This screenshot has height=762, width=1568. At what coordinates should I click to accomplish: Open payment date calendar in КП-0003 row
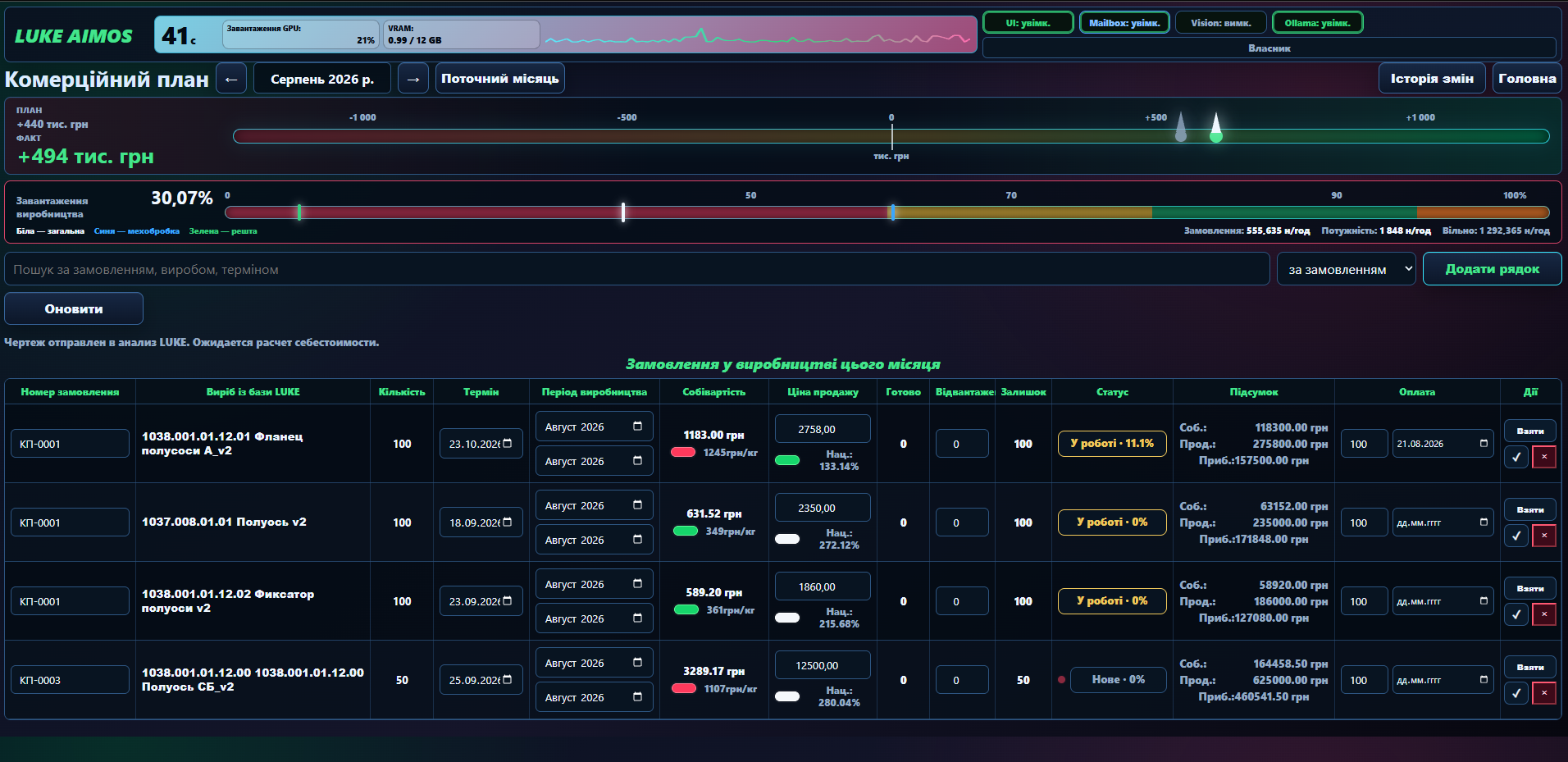point(1484,680)
